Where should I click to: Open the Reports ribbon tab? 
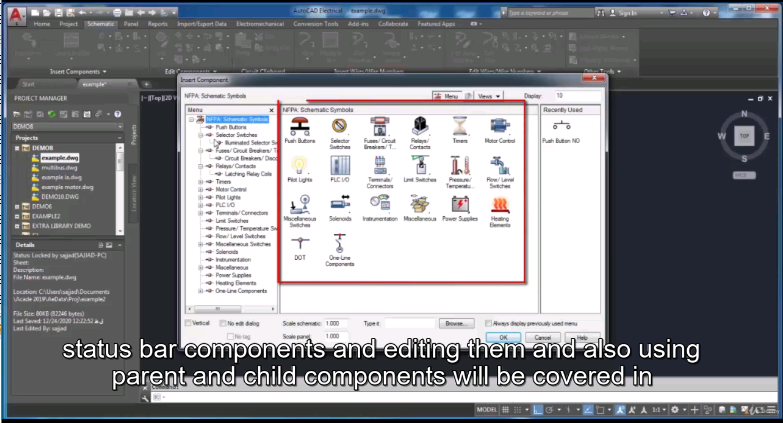coord(158,24)
